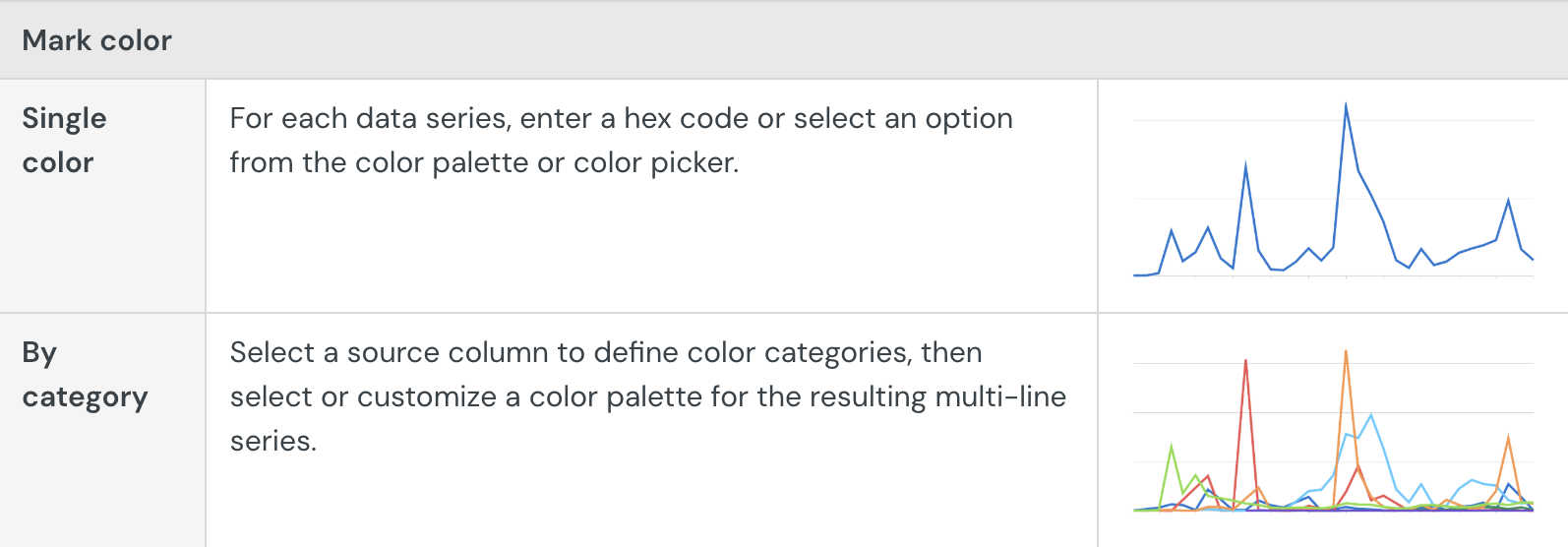Click the tallest peak of the blue line
Screen dimensions: 1568x547
pyautogui.click(x=1346, y=106)
